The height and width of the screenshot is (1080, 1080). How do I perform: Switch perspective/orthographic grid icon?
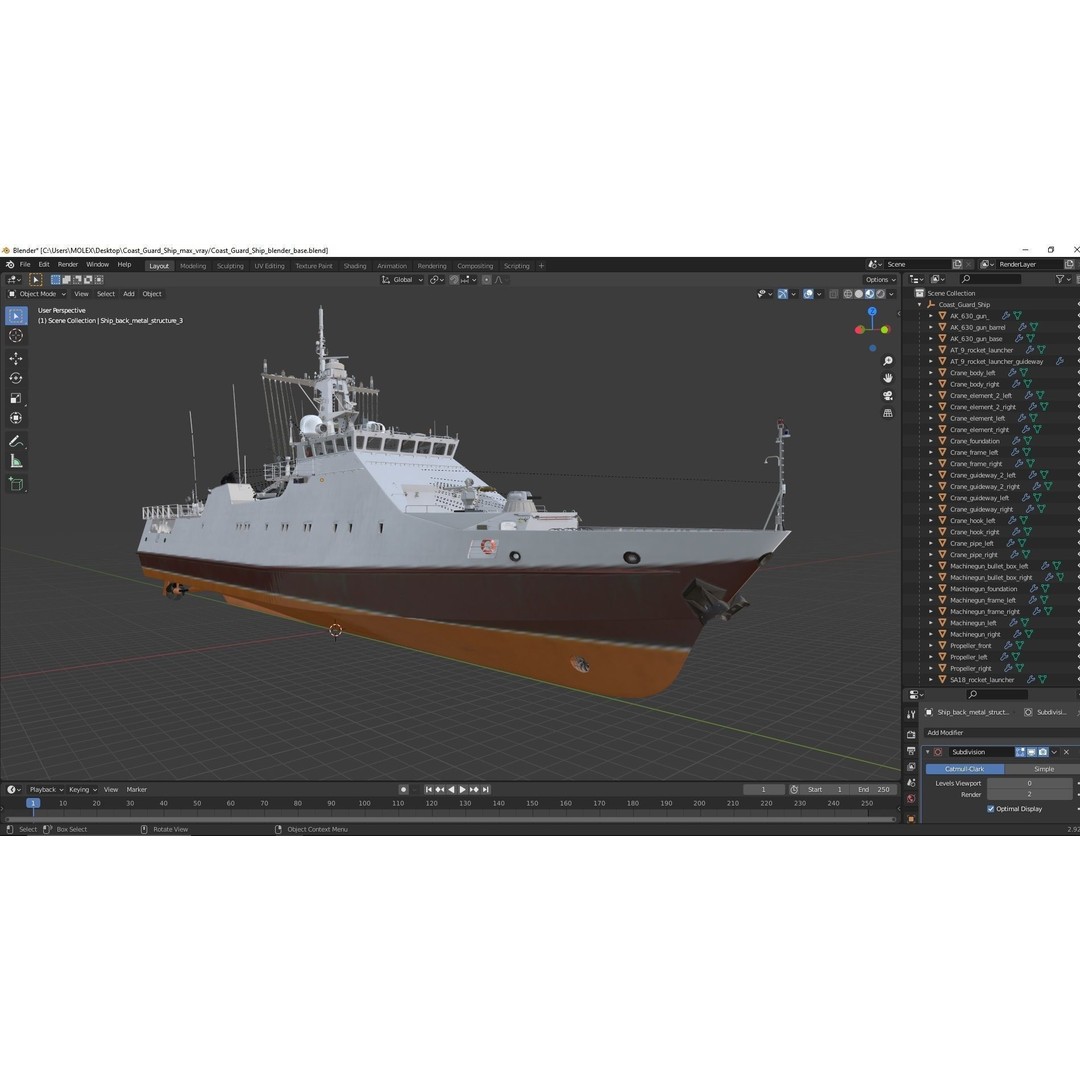[x=888, y=413]
